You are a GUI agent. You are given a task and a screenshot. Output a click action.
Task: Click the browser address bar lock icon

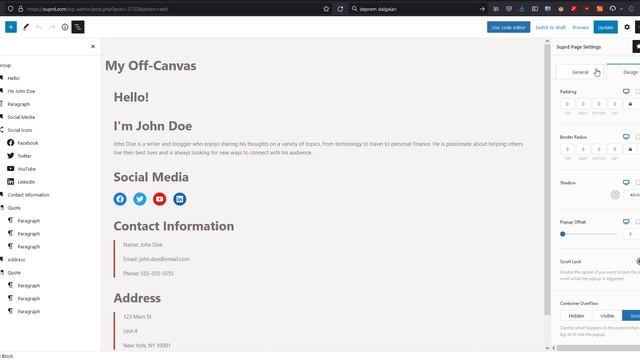click(x=20, y=9)
